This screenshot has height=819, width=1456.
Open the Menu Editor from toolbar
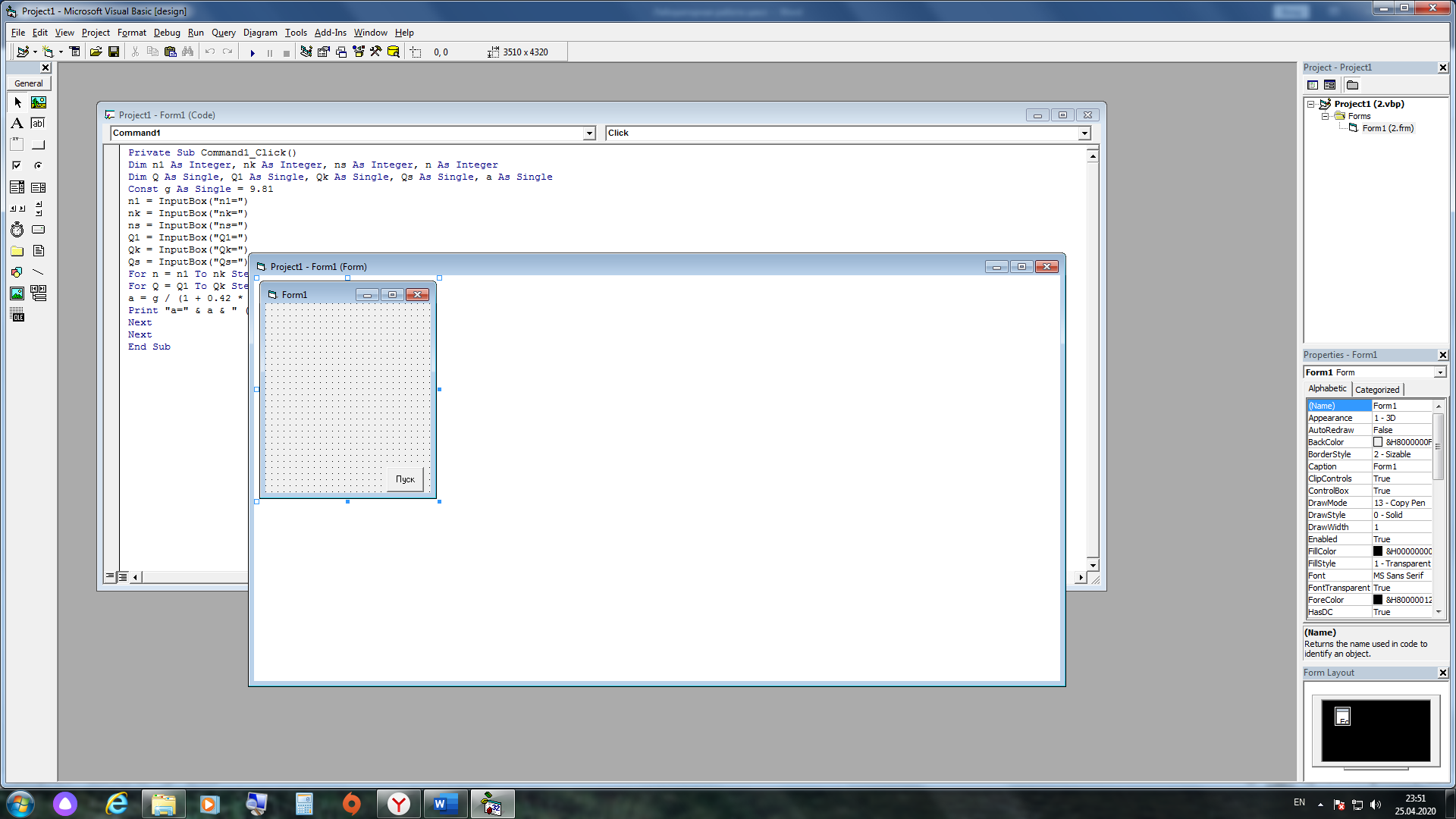pyautogui.click(x=74, y=52)
